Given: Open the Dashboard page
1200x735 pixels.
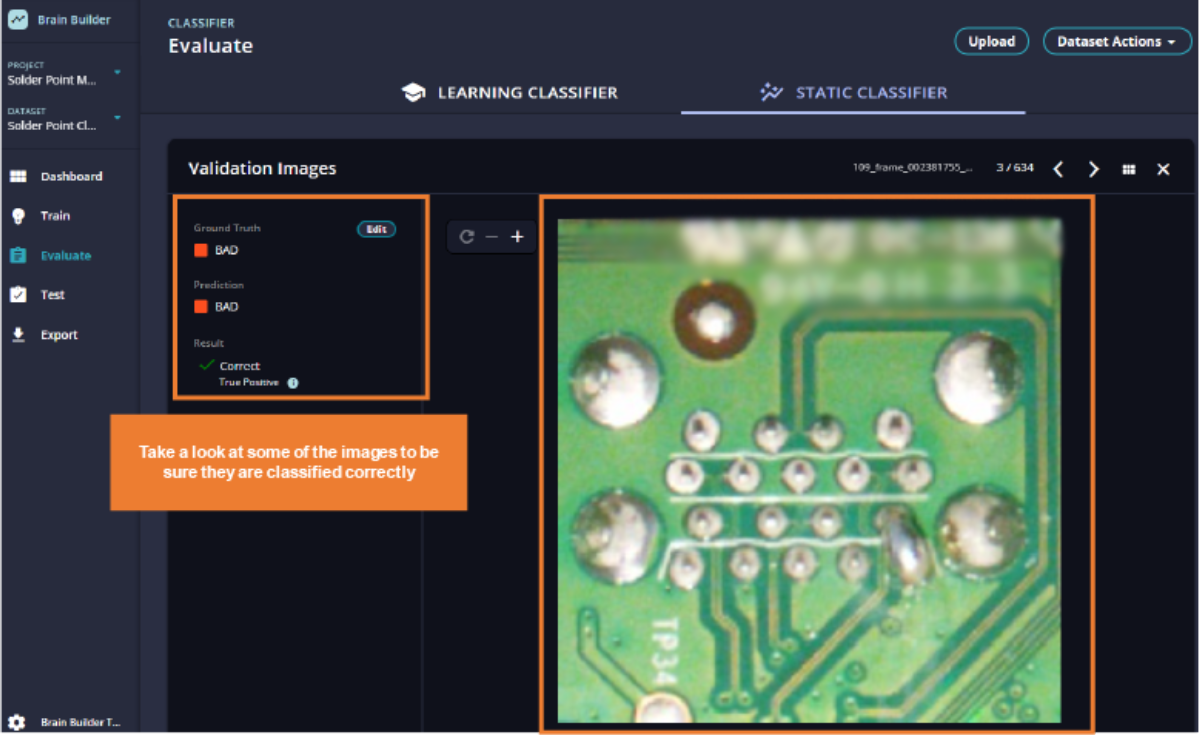Looking at the screenshot, I should coord(69,176).
